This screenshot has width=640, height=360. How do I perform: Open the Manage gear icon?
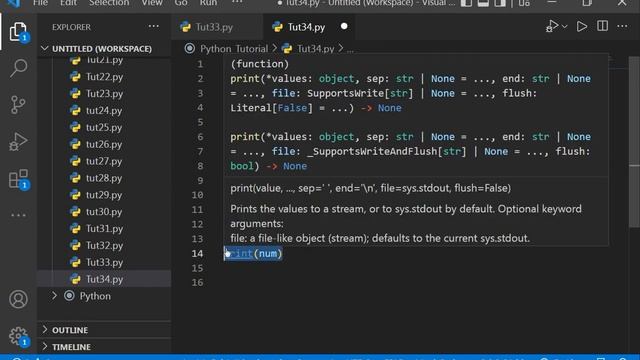(18, 336)
